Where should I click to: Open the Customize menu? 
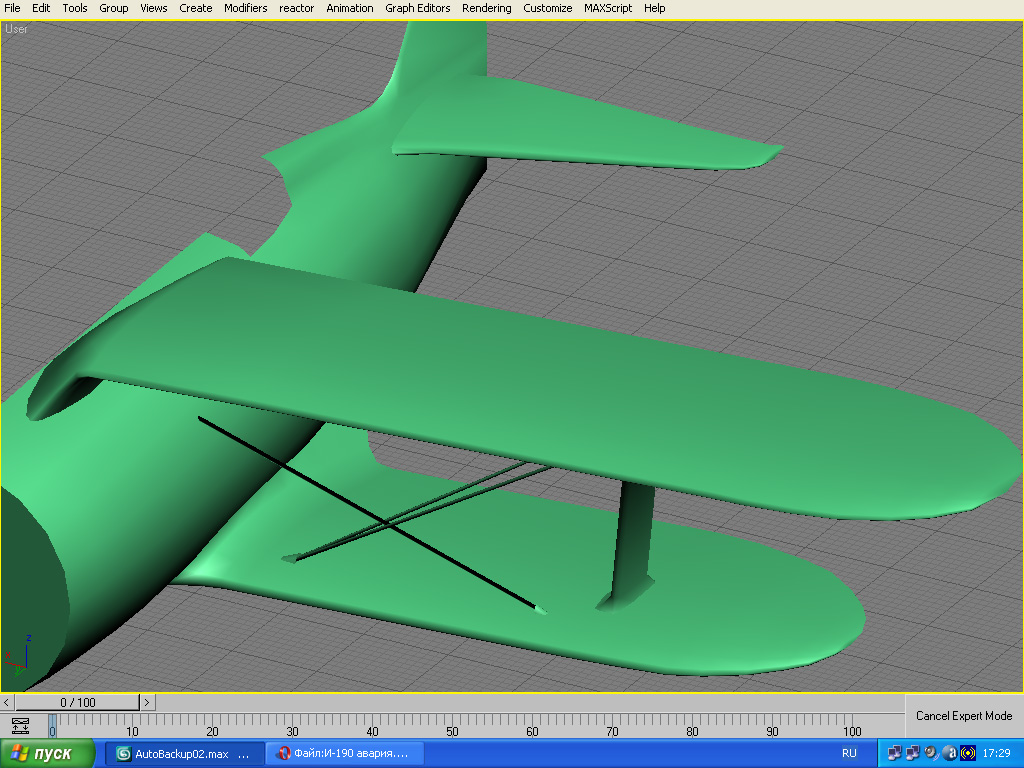(547, 8)
